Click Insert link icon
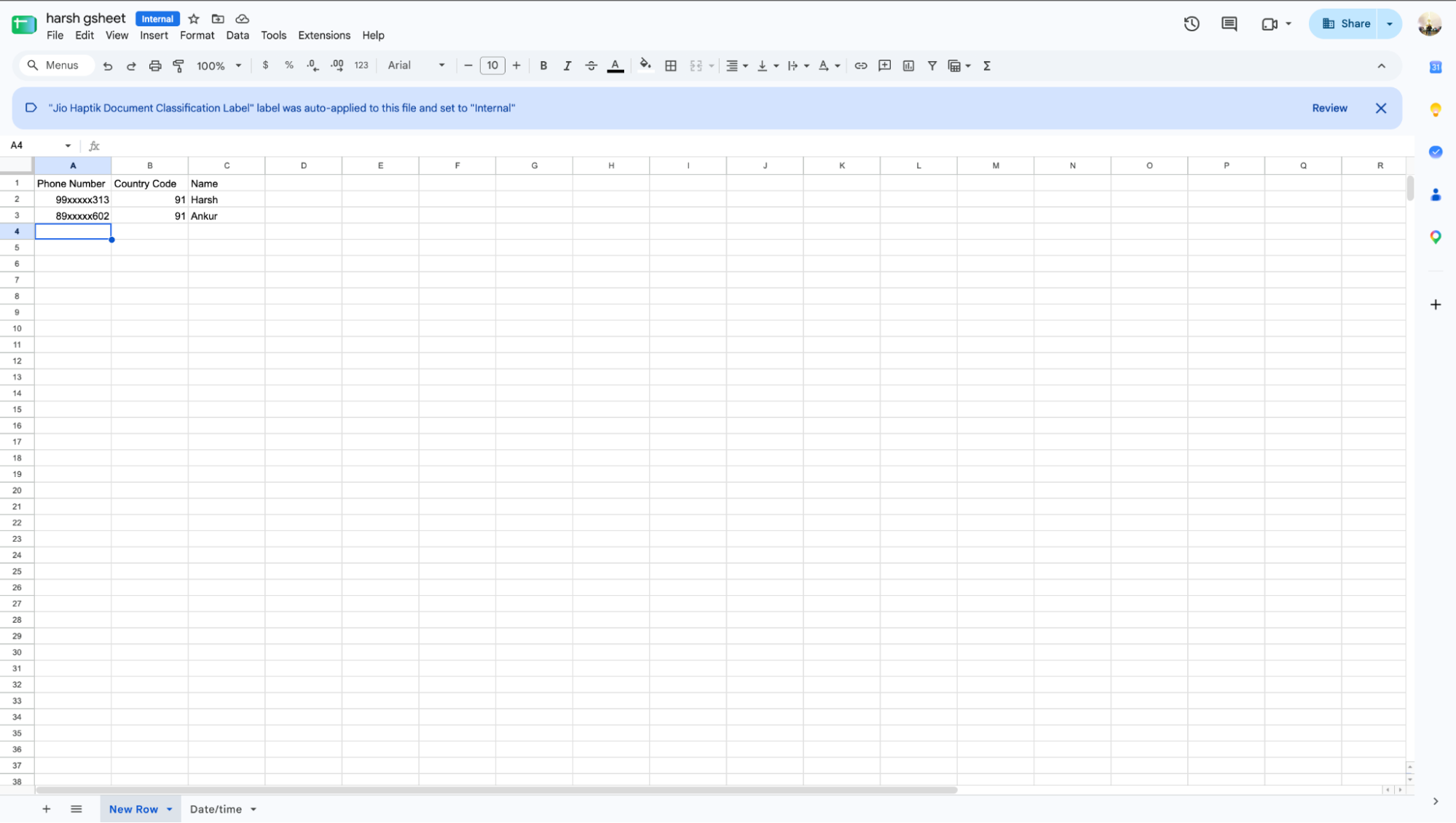This screenshot has height=823, width=1456. tap(860, 66)
